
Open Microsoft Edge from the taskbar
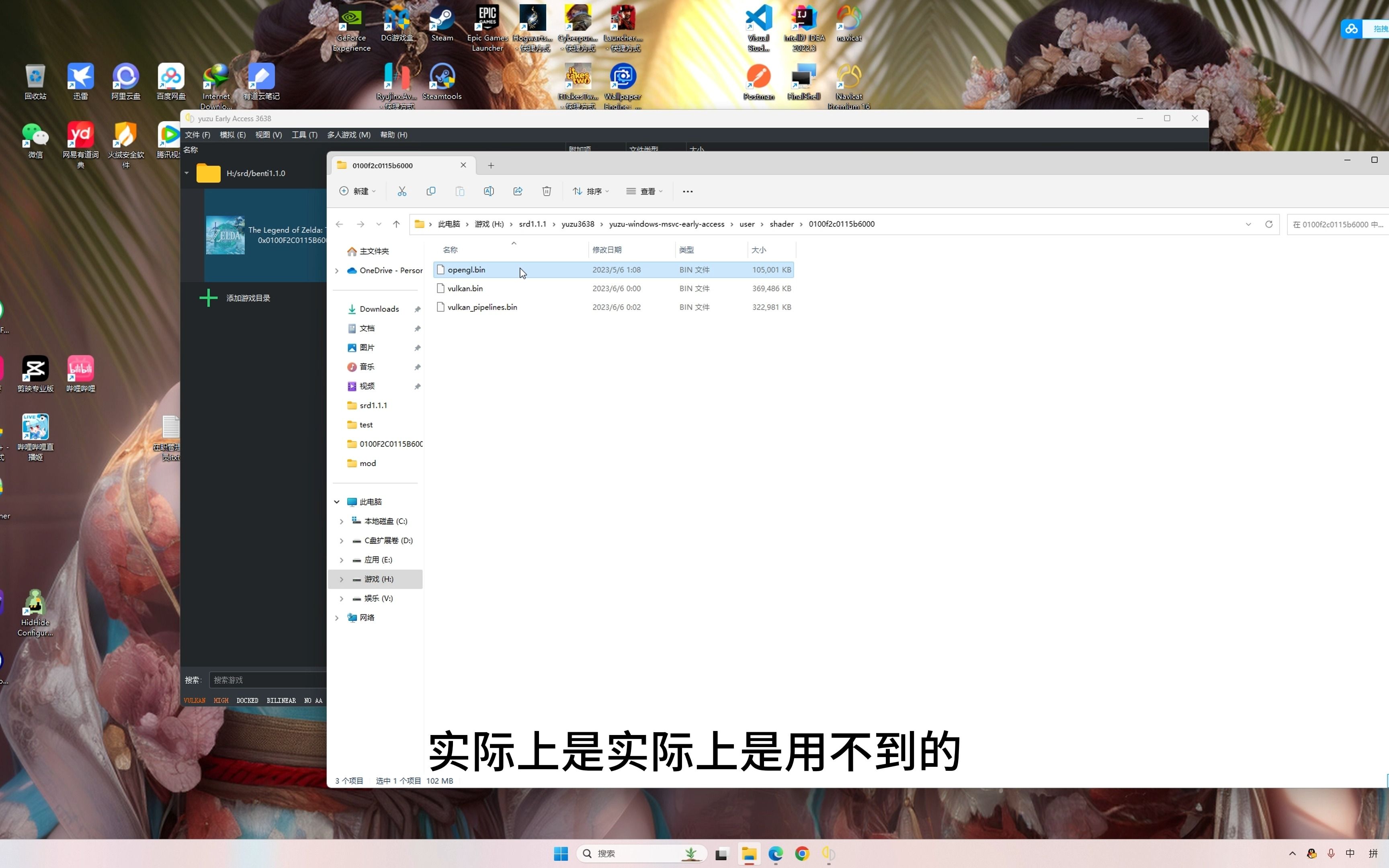tap(775, 854)
